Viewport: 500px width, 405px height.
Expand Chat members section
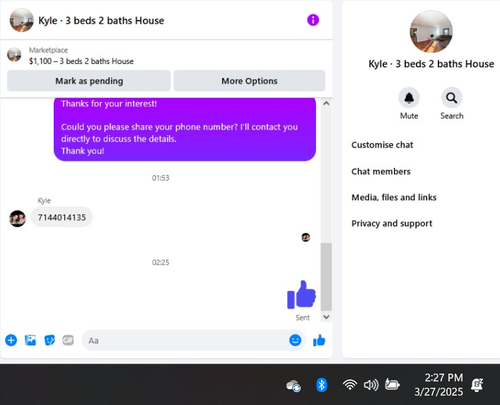[x=381, y=171]
